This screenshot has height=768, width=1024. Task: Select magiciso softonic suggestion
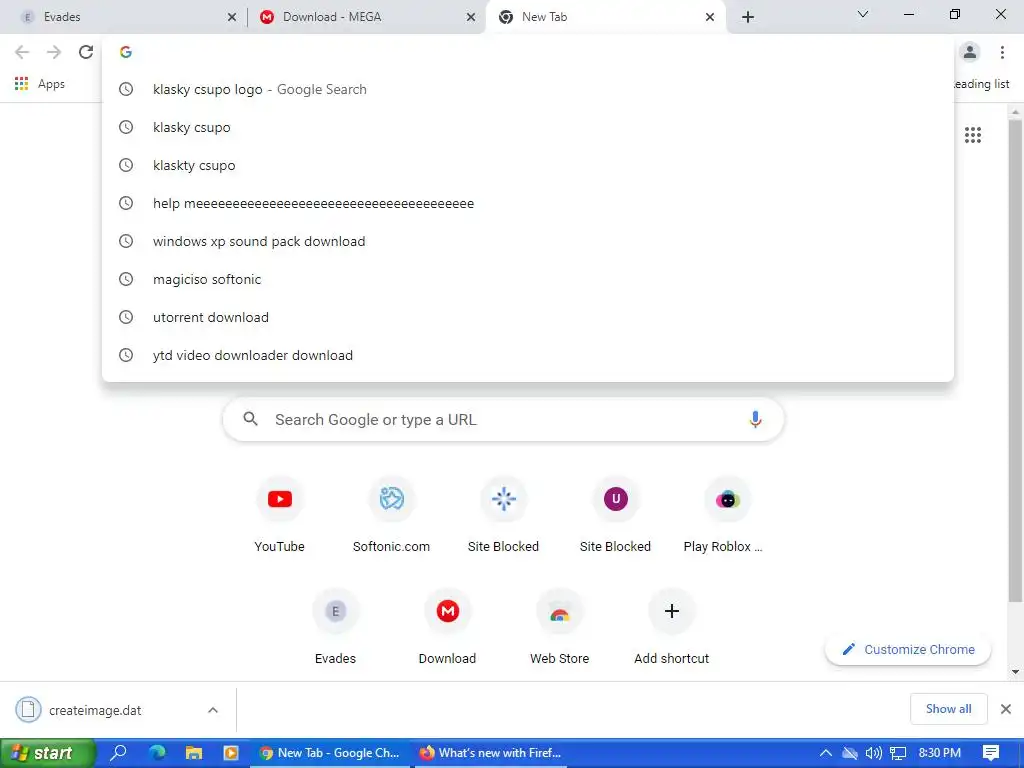tap(528, 279)
